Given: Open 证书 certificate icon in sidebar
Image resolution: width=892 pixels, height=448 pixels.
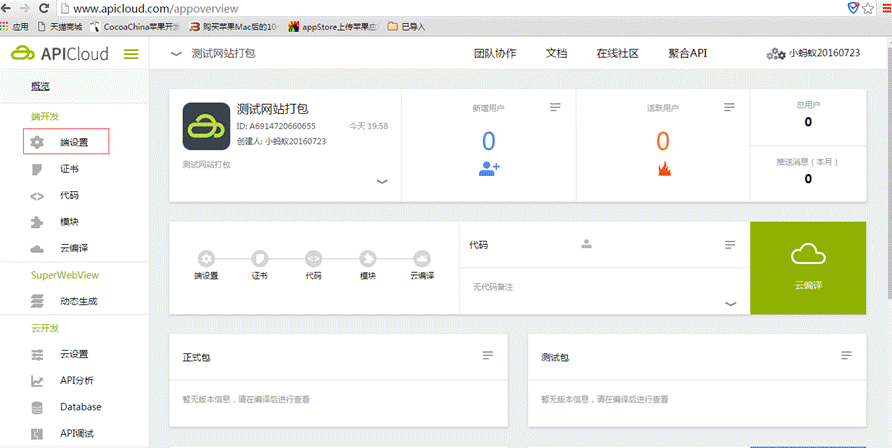Looking at the screenshot, I should 37,170.
